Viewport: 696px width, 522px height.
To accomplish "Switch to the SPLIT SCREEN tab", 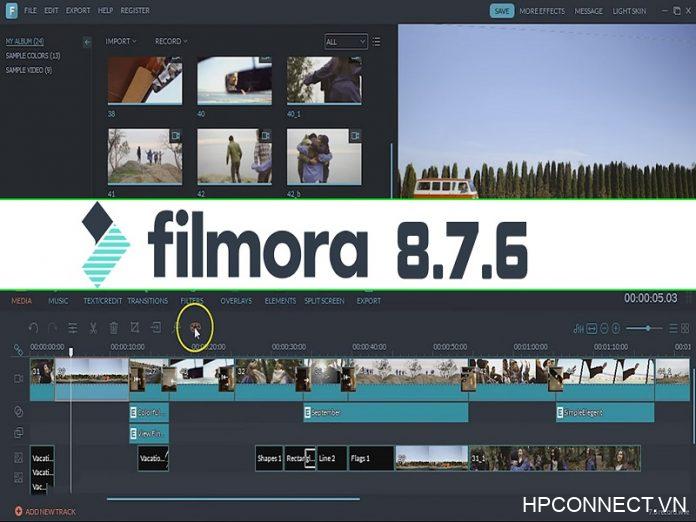I will [324, 301].
